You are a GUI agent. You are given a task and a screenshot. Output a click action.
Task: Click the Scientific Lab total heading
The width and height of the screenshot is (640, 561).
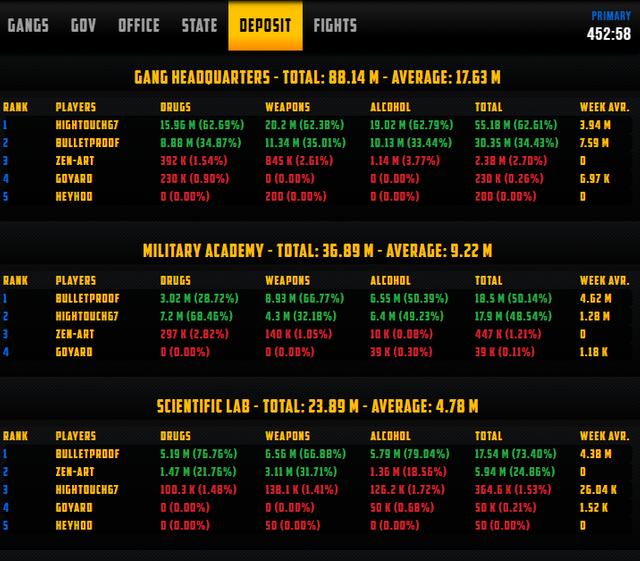318,406
